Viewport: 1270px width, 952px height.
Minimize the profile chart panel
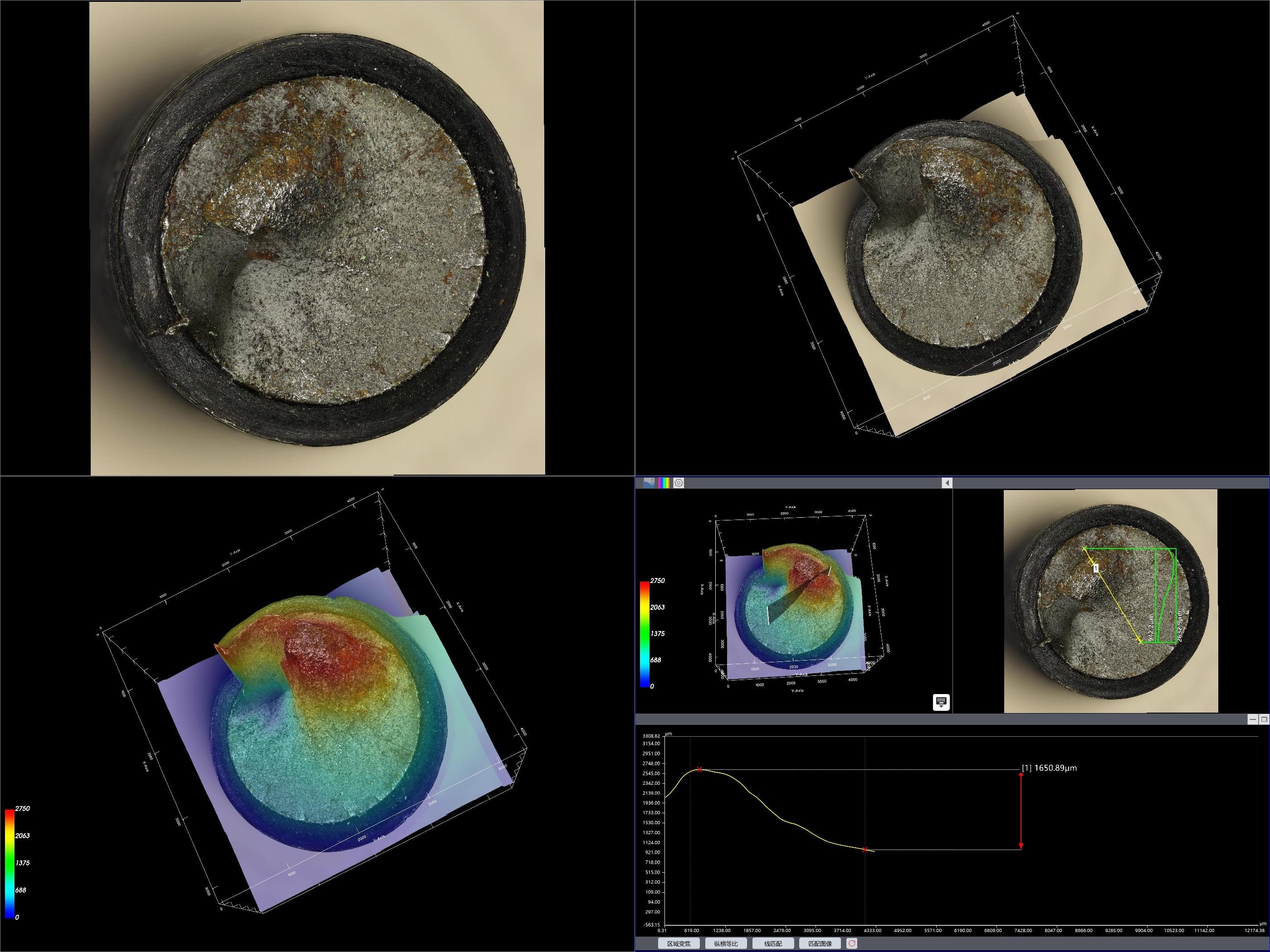1253,719
